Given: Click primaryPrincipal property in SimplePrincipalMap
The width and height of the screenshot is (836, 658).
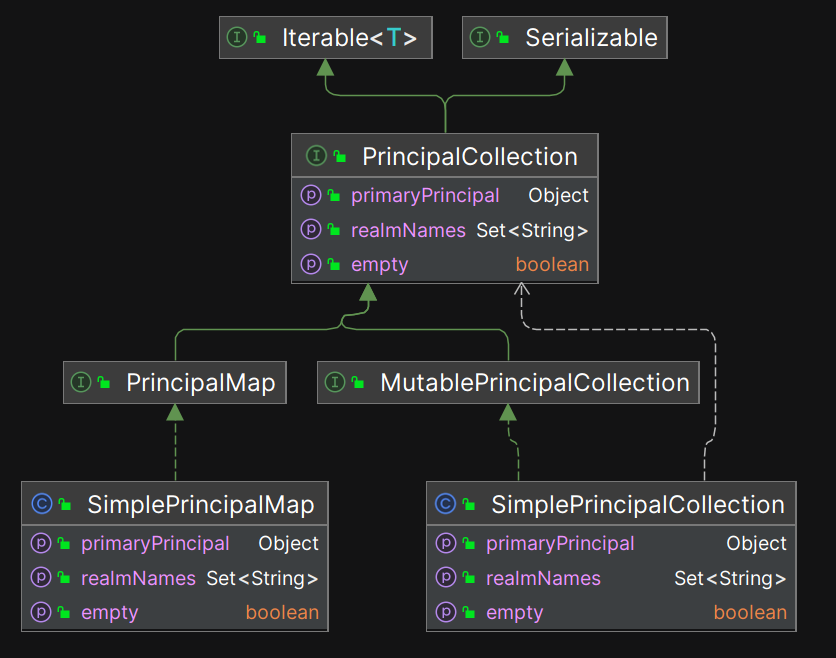Looking at the screenshot, I should pos(155,543).
